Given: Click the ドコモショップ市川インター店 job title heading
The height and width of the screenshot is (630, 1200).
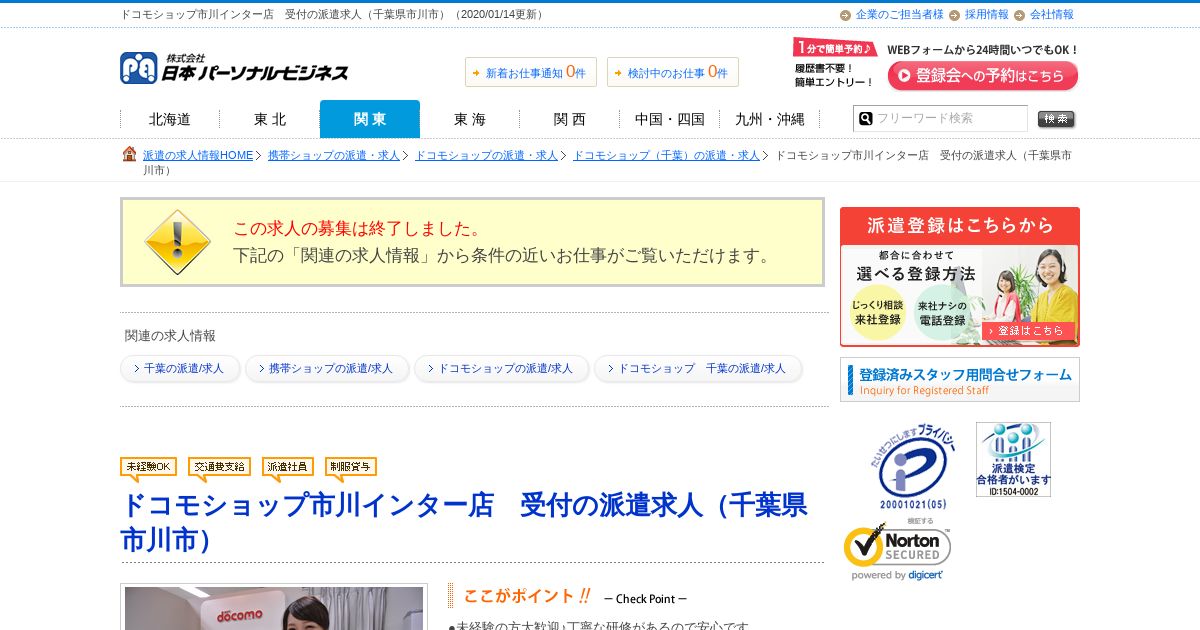Looking at the screenshot, I should [x=464, y=522].
